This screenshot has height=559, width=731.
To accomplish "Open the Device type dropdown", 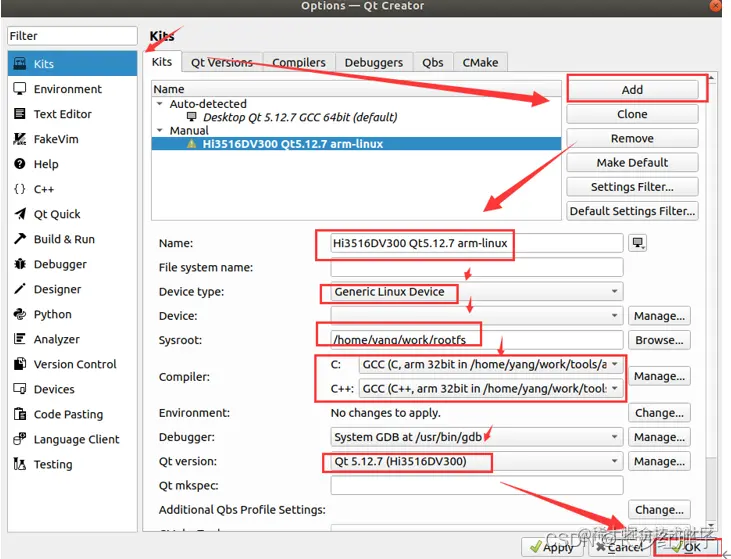I will pos(476,292).
